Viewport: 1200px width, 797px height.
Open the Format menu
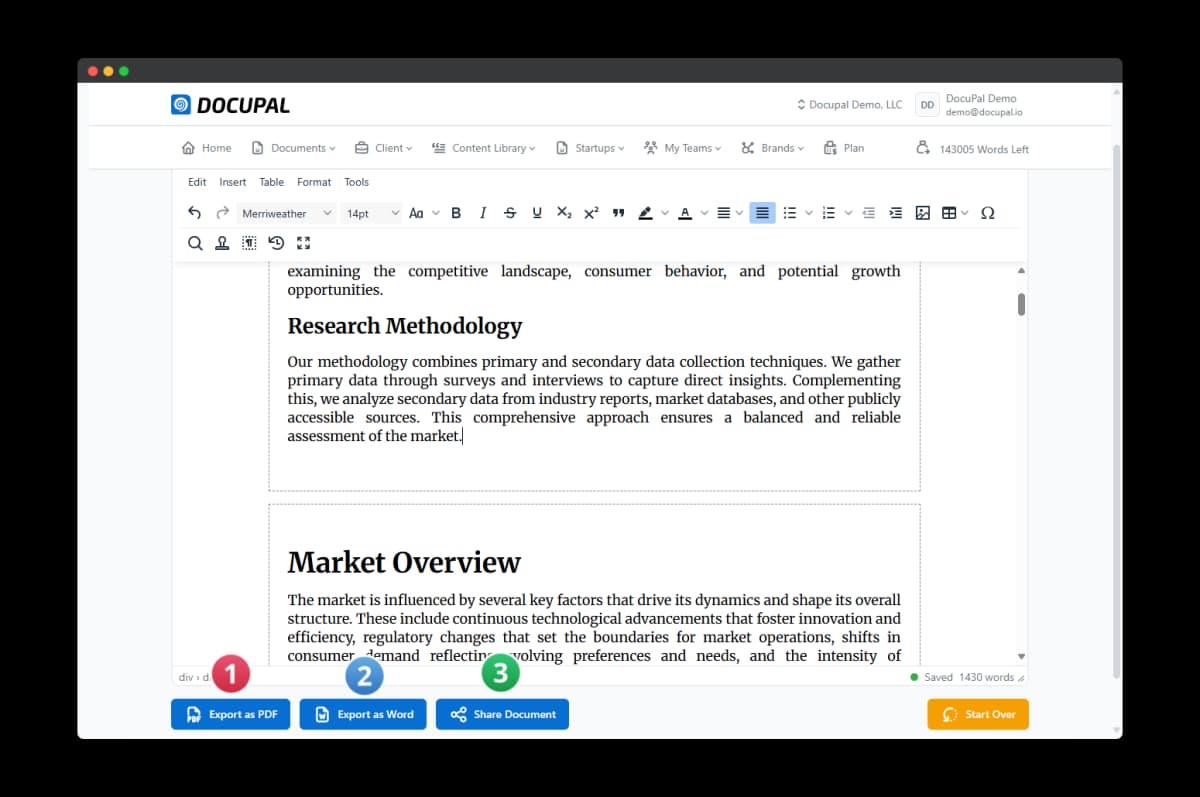tap(313, 182)
